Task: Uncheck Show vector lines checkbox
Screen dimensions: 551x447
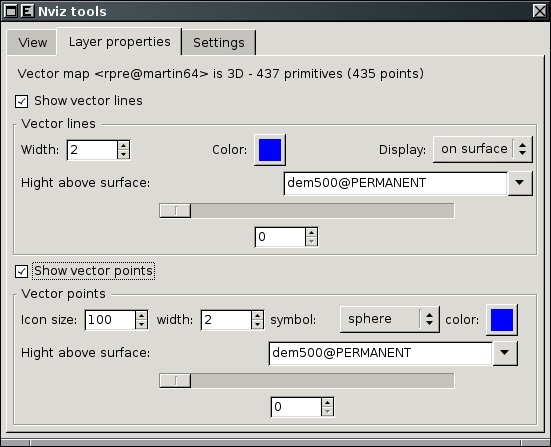Action: (x=21, y=101)
